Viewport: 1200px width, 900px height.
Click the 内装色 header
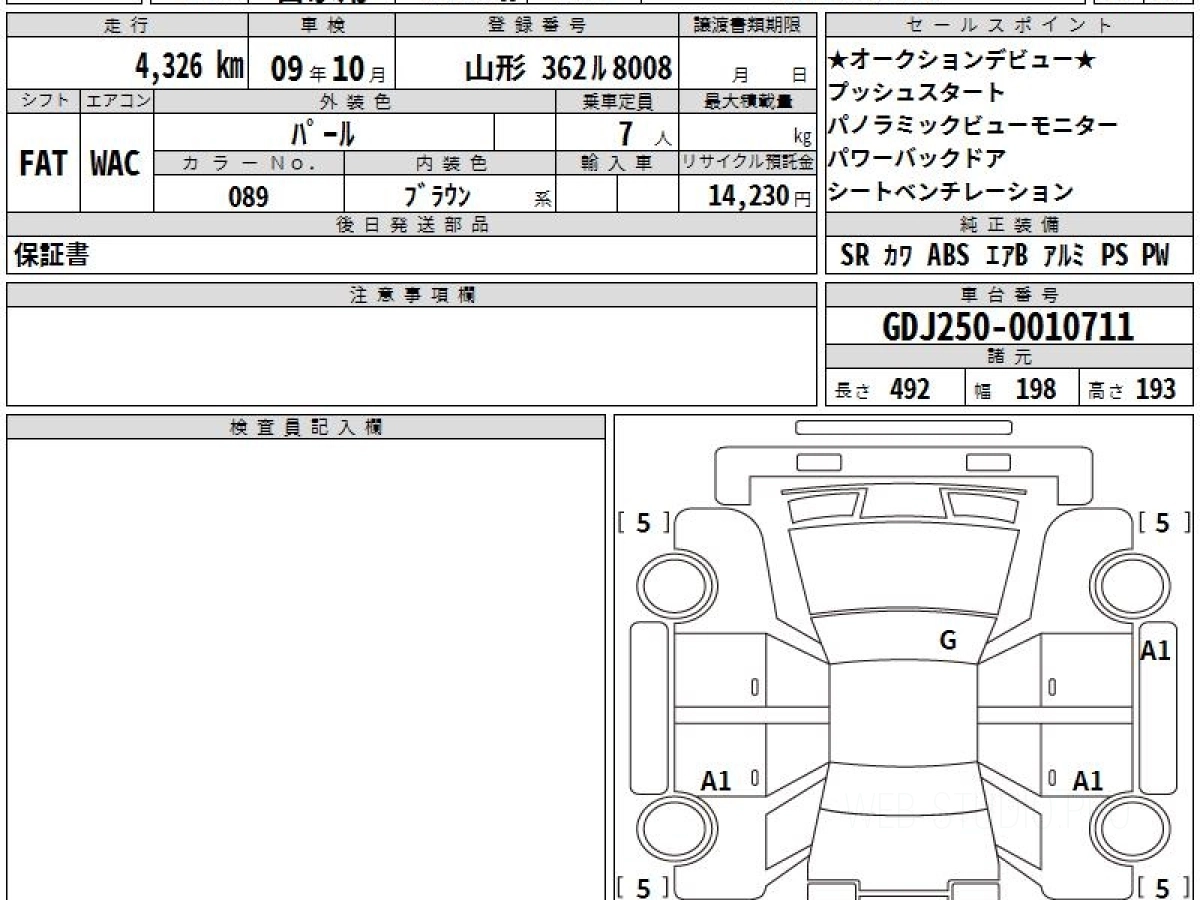coord(450,163)
